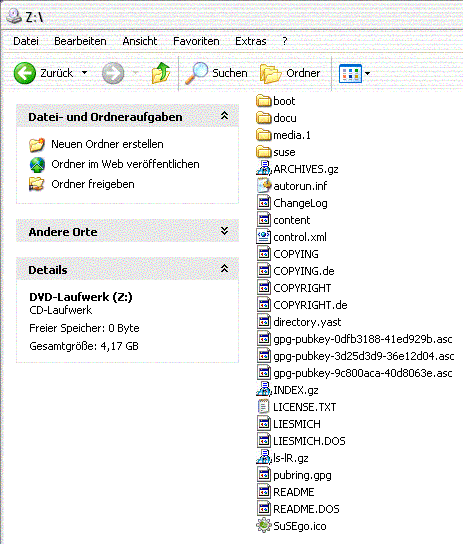Screen dimensions: 463x544
Task: Open the views dropdown arrow
Action: click(368, 73)
